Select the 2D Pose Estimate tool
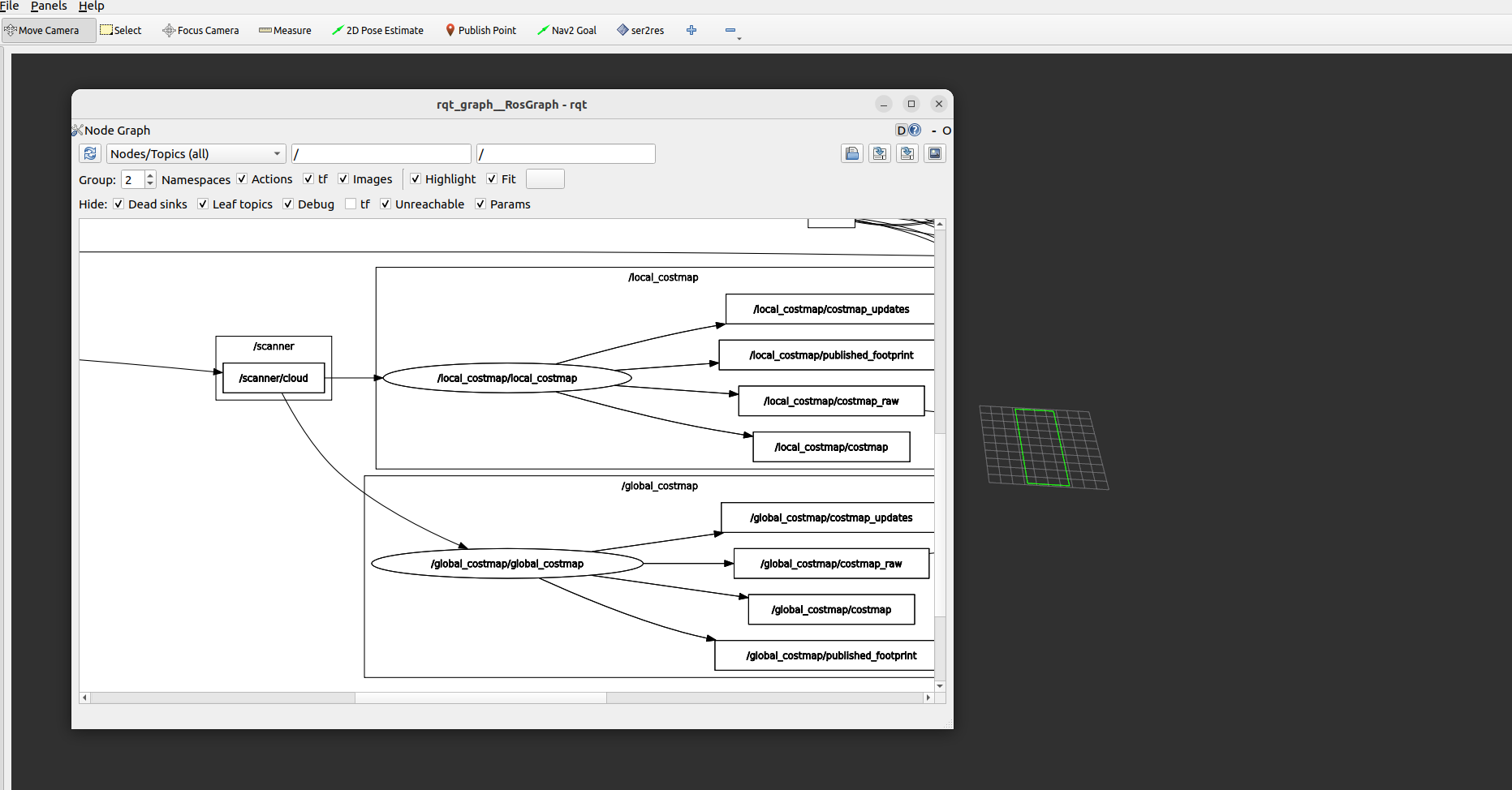The width and height of the screenshot is (1512, 790). click(377, 30)
